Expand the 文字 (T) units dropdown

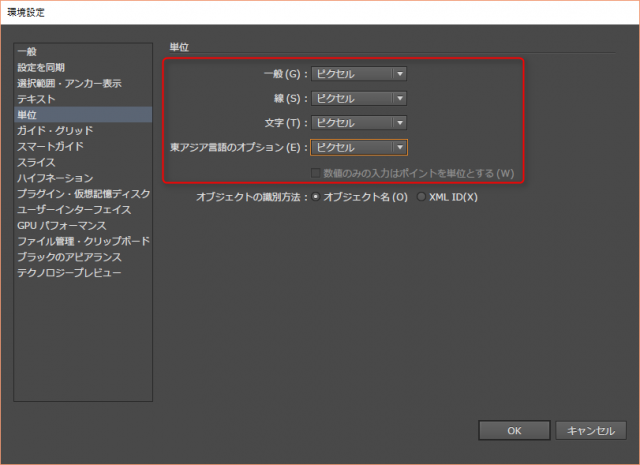[x=359, y=122]
